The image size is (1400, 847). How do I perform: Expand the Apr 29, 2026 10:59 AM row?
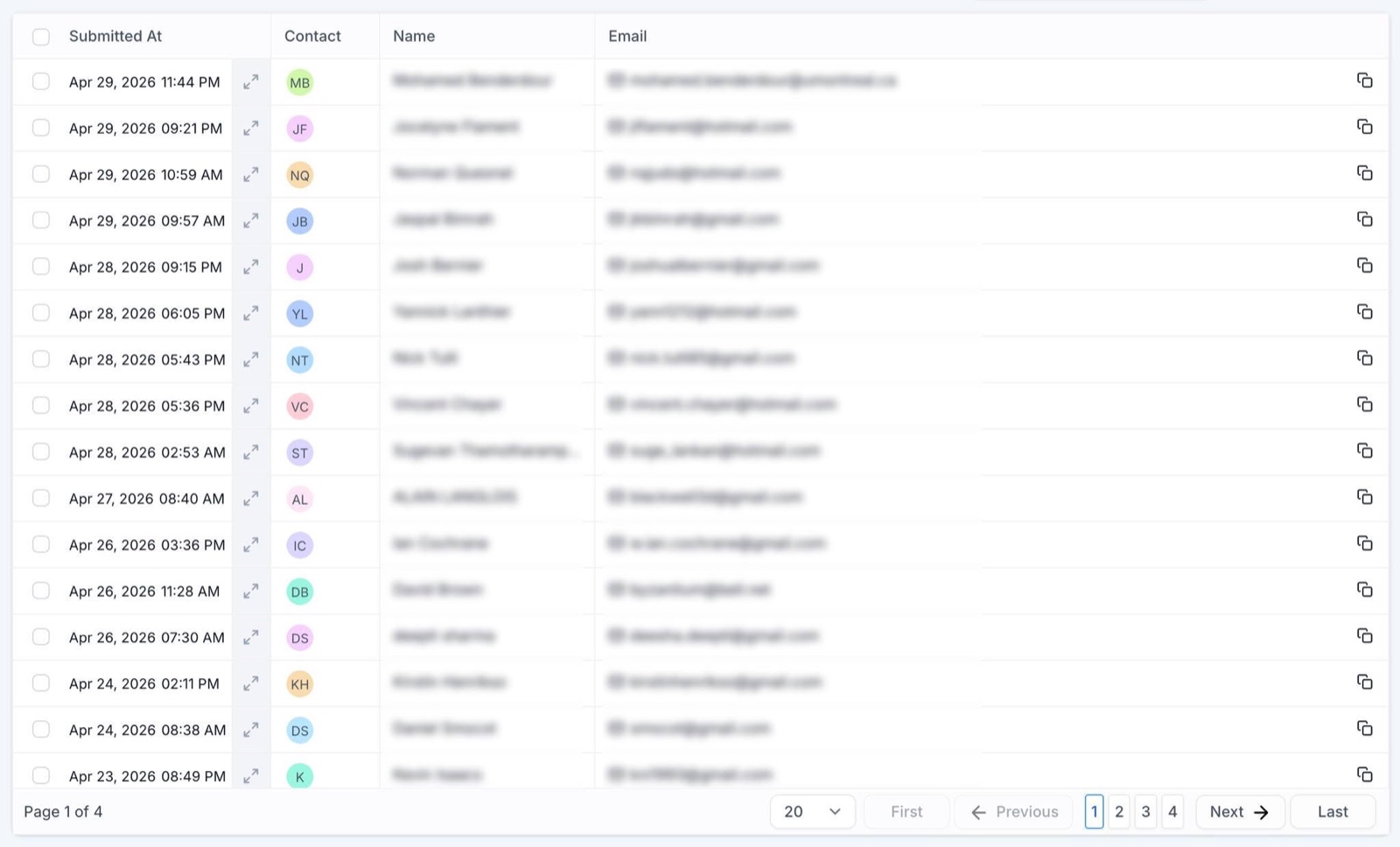point(251,175)
